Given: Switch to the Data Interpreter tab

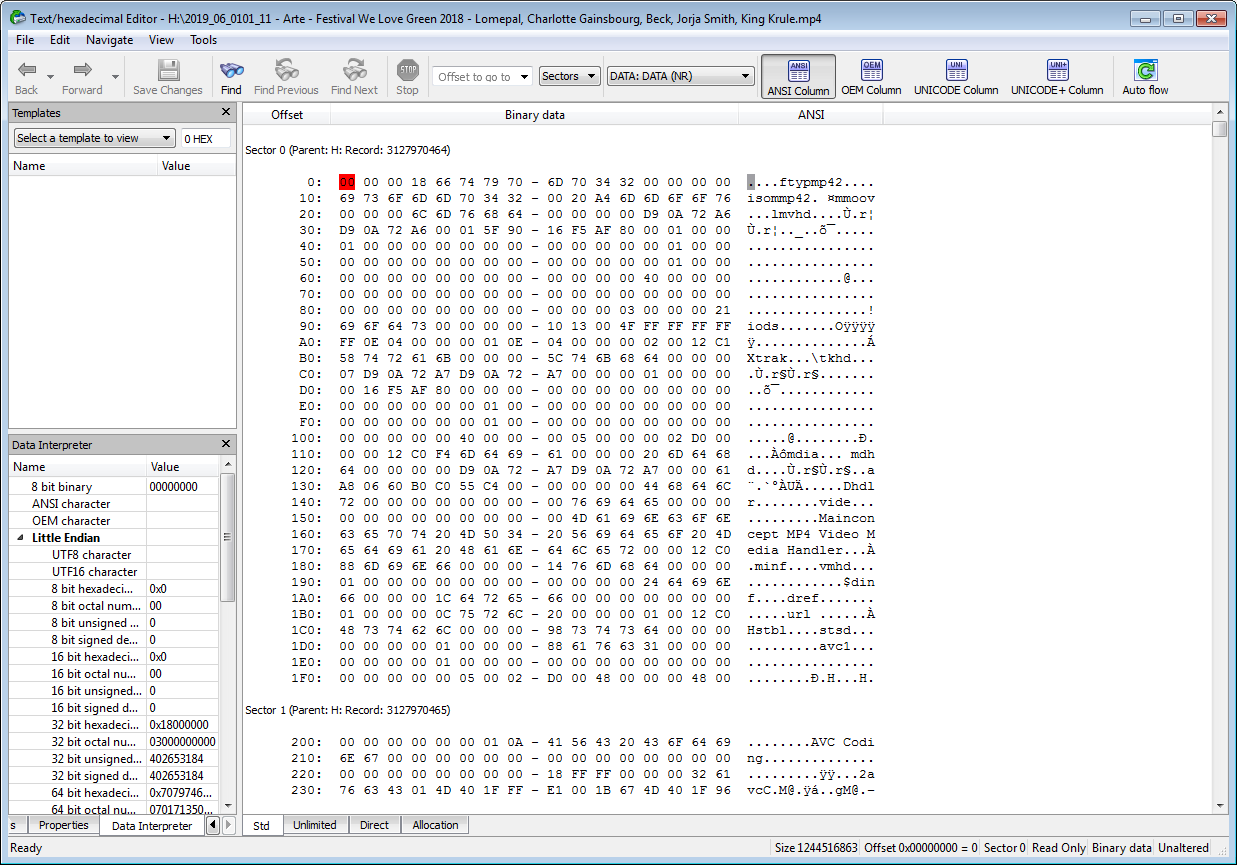Looking at the screenshot, I should tap(152, 826).
